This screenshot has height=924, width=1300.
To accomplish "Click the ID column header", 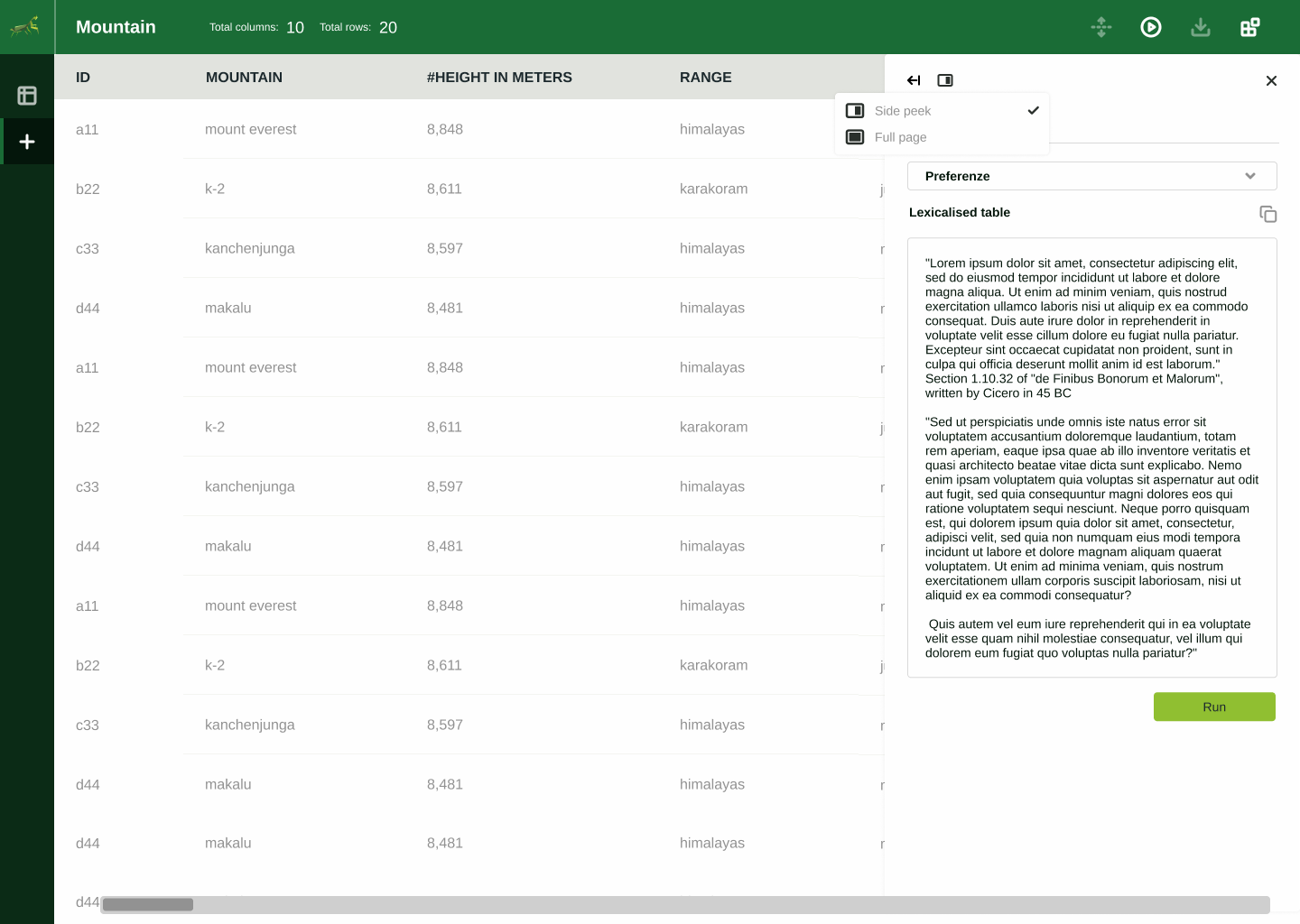I will [x=83, y=78].
